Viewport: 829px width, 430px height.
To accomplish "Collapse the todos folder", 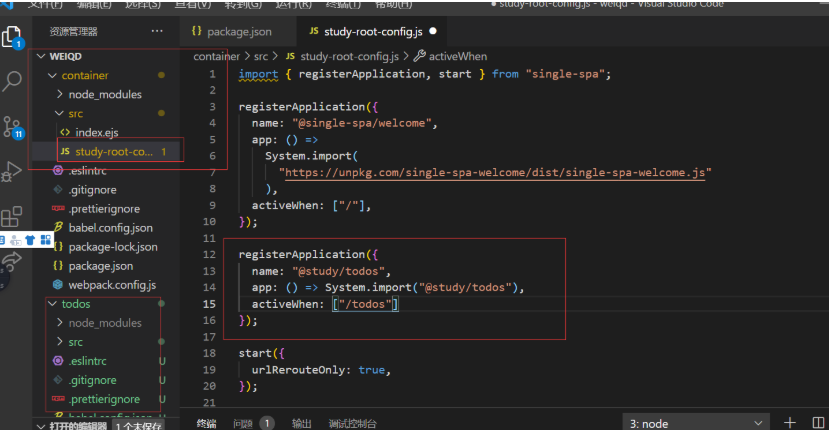I will 52,304.
